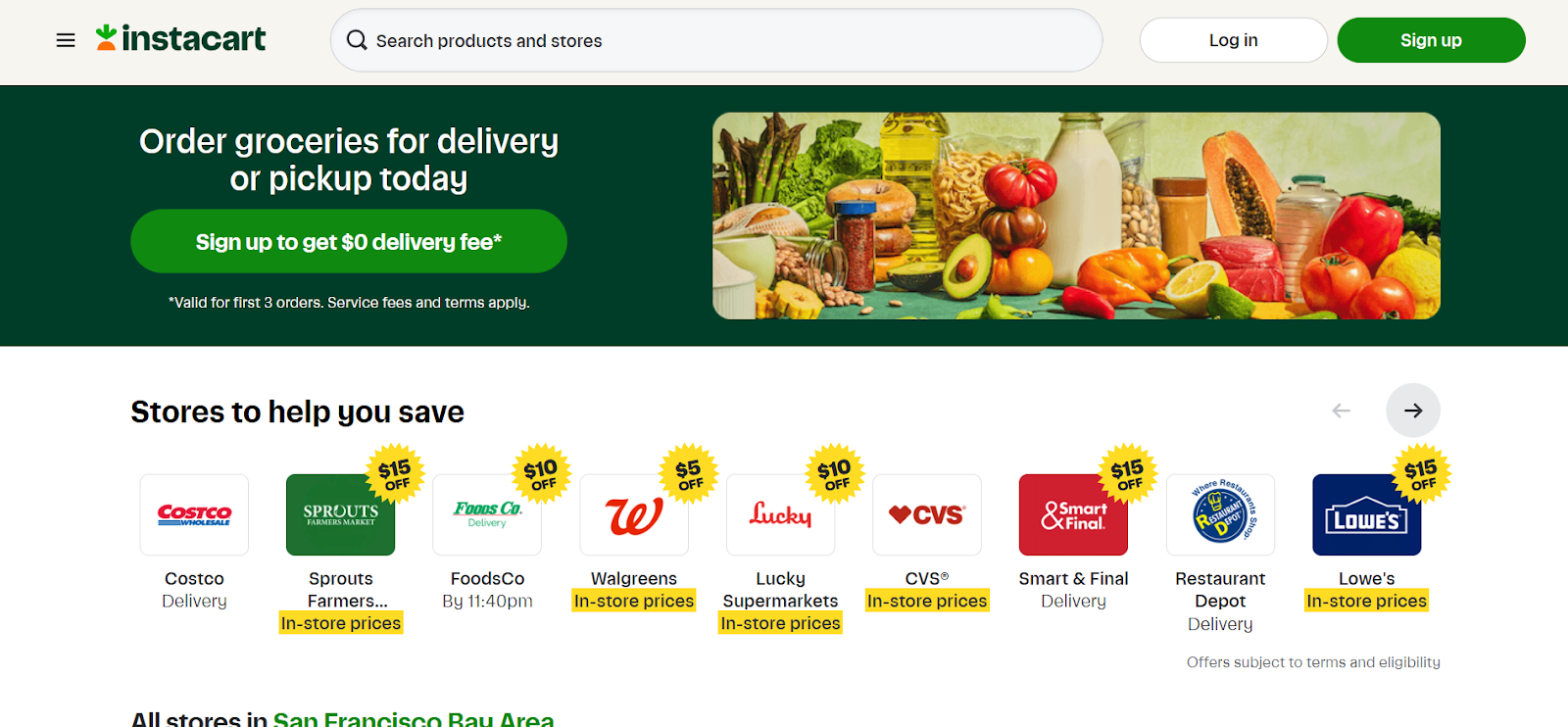Open the San Francisco Bay Area location link
1568x727 pixels.
pyautogui.click(x=414, y=718)
